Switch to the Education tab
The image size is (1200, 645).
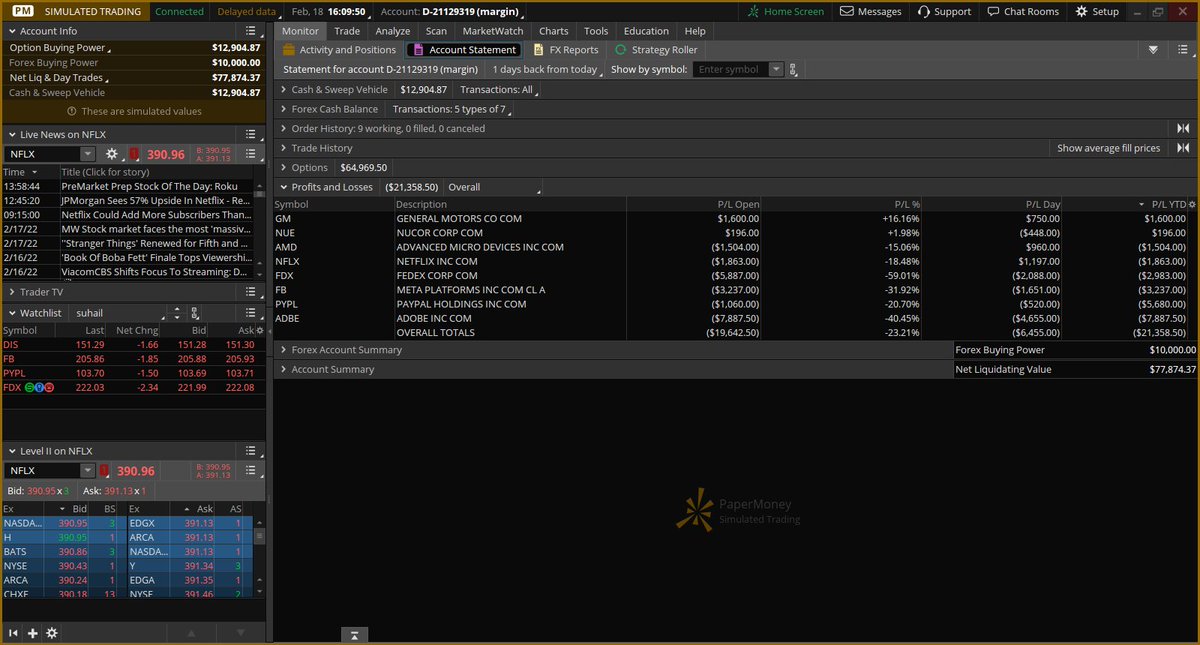click(646, 31)
